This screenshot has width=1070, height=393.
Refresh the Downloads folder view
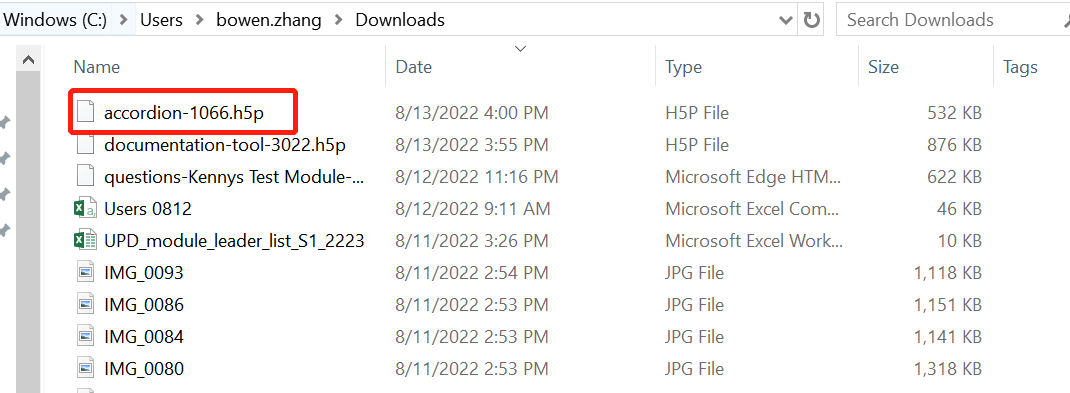[811, 20]
